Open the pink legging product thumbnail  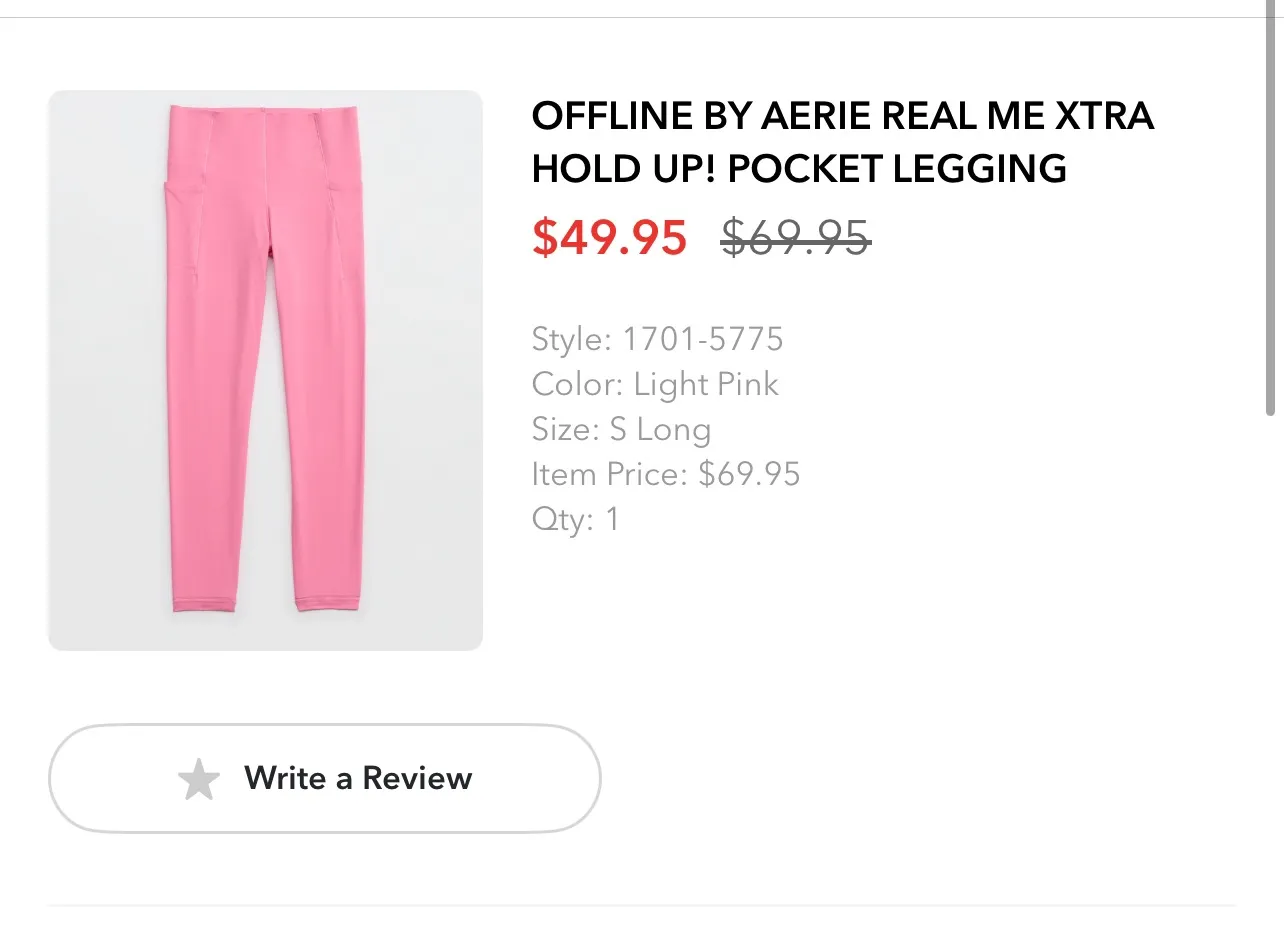(x=265, y=368)
